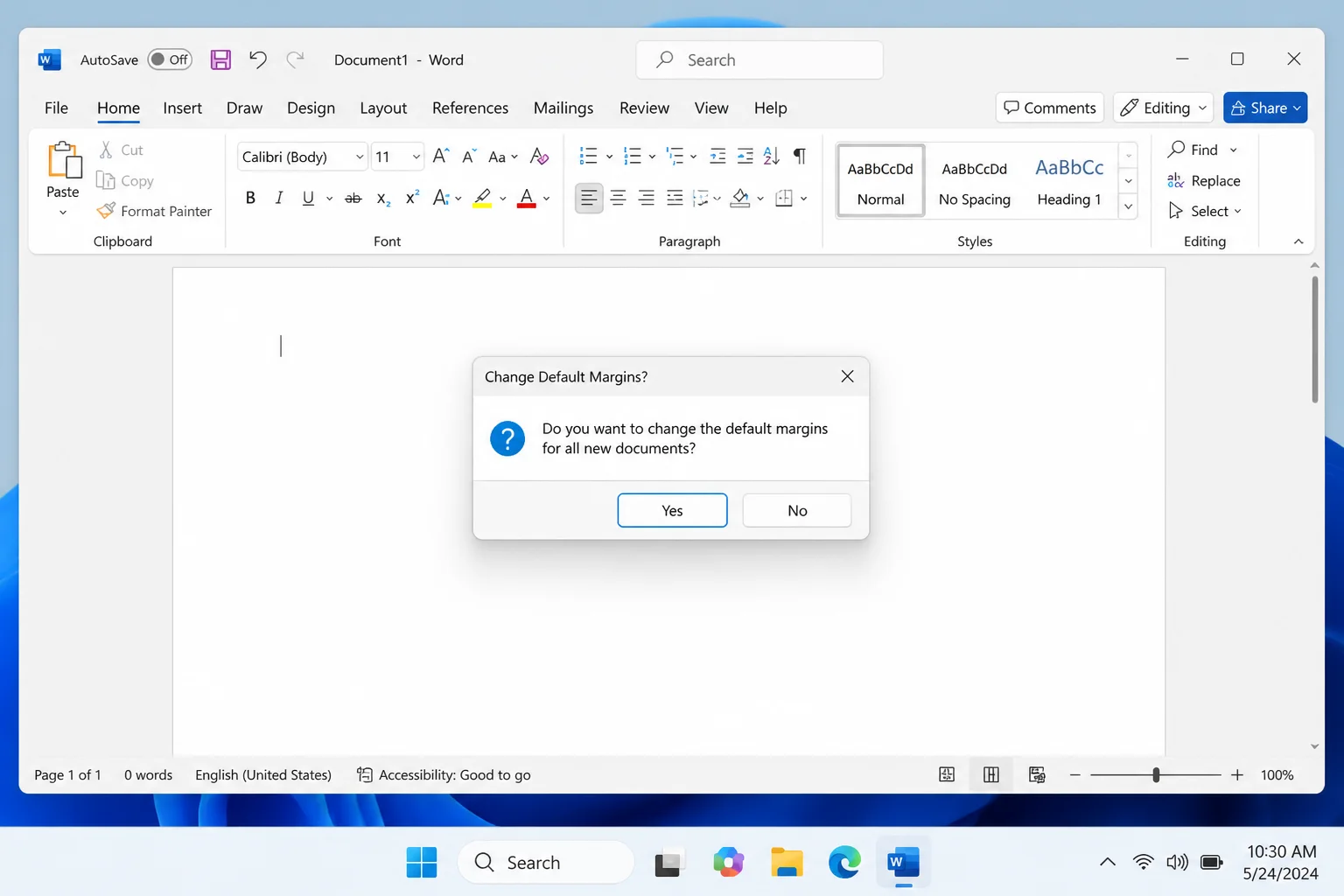Click the Share button
The width and height of the screenshot is (1344, 896).
(1265, 108)
